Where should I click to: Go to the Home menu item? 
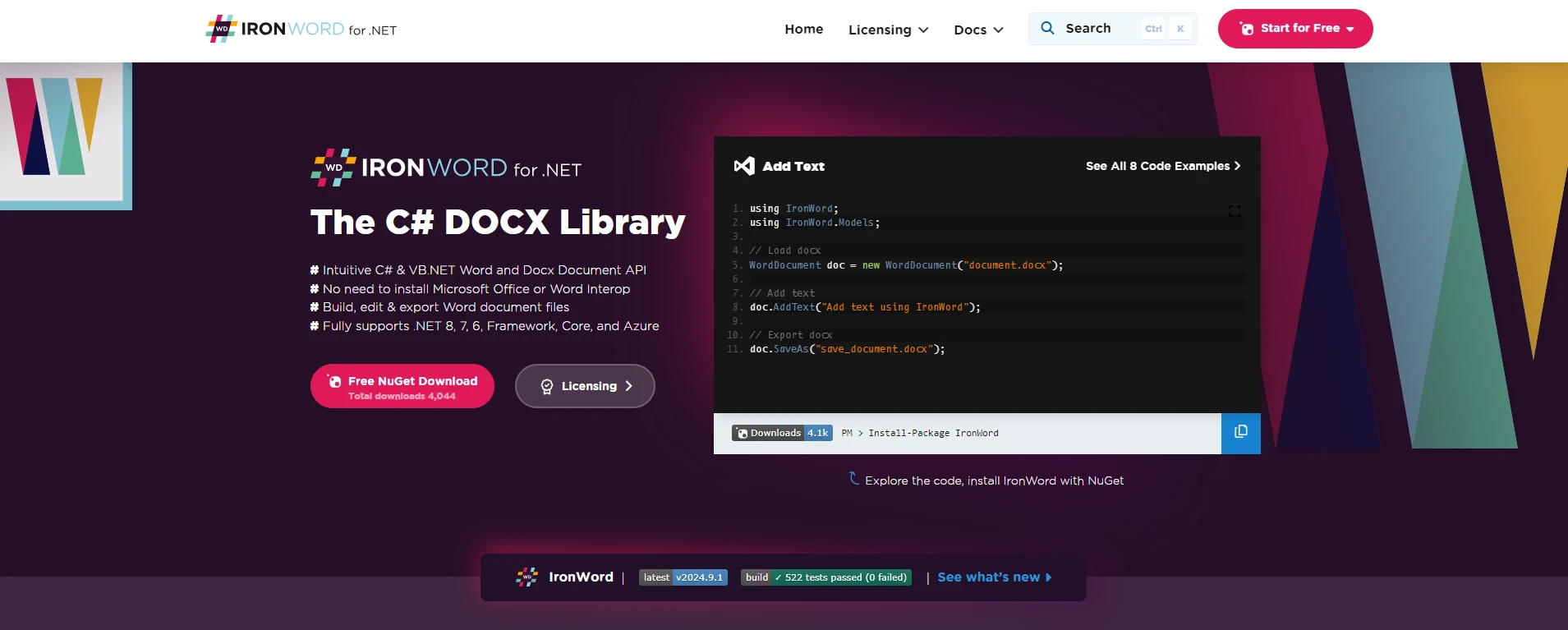point(803,29)
